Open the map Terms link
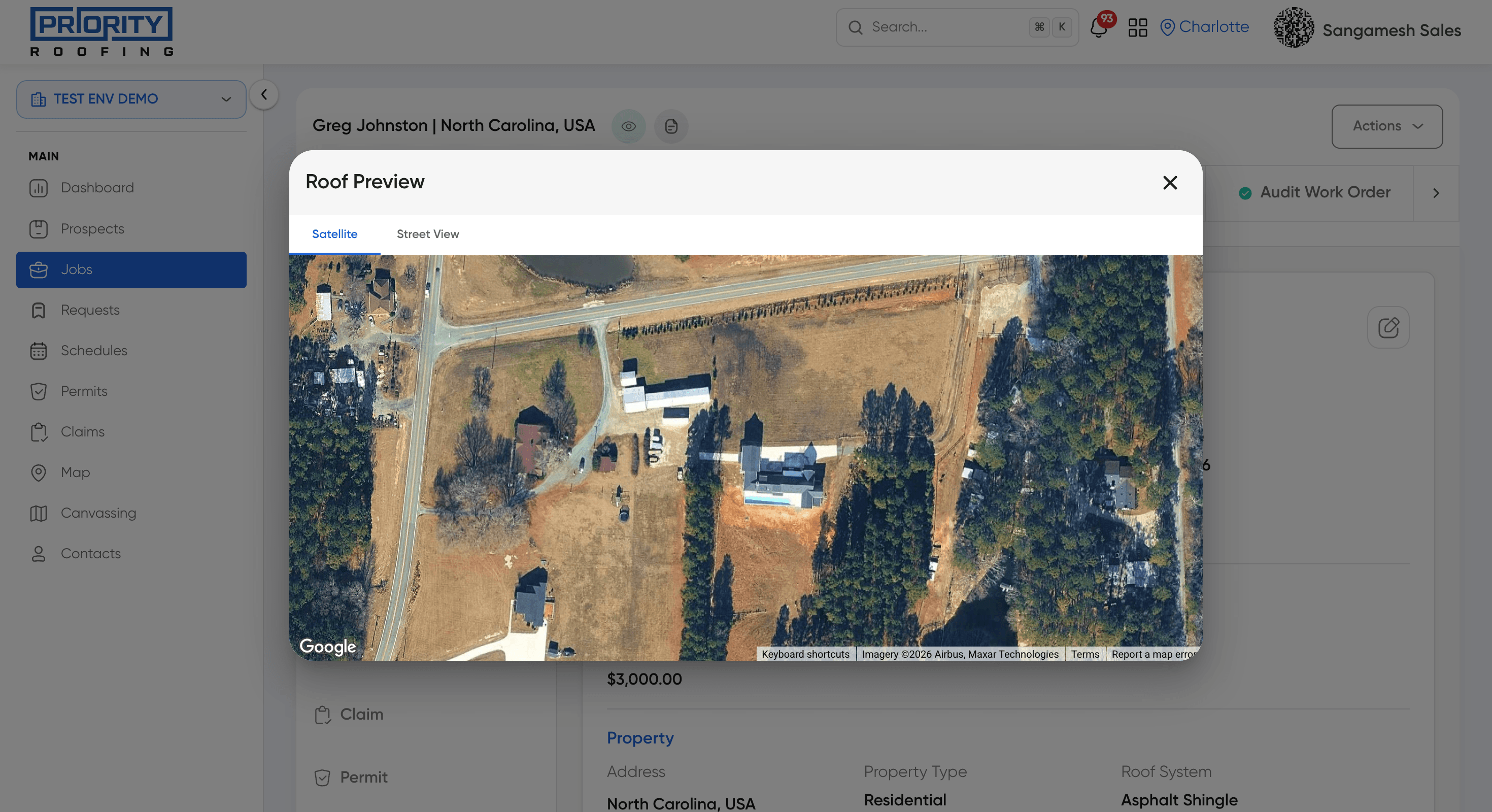 [x=1085, y=654]
